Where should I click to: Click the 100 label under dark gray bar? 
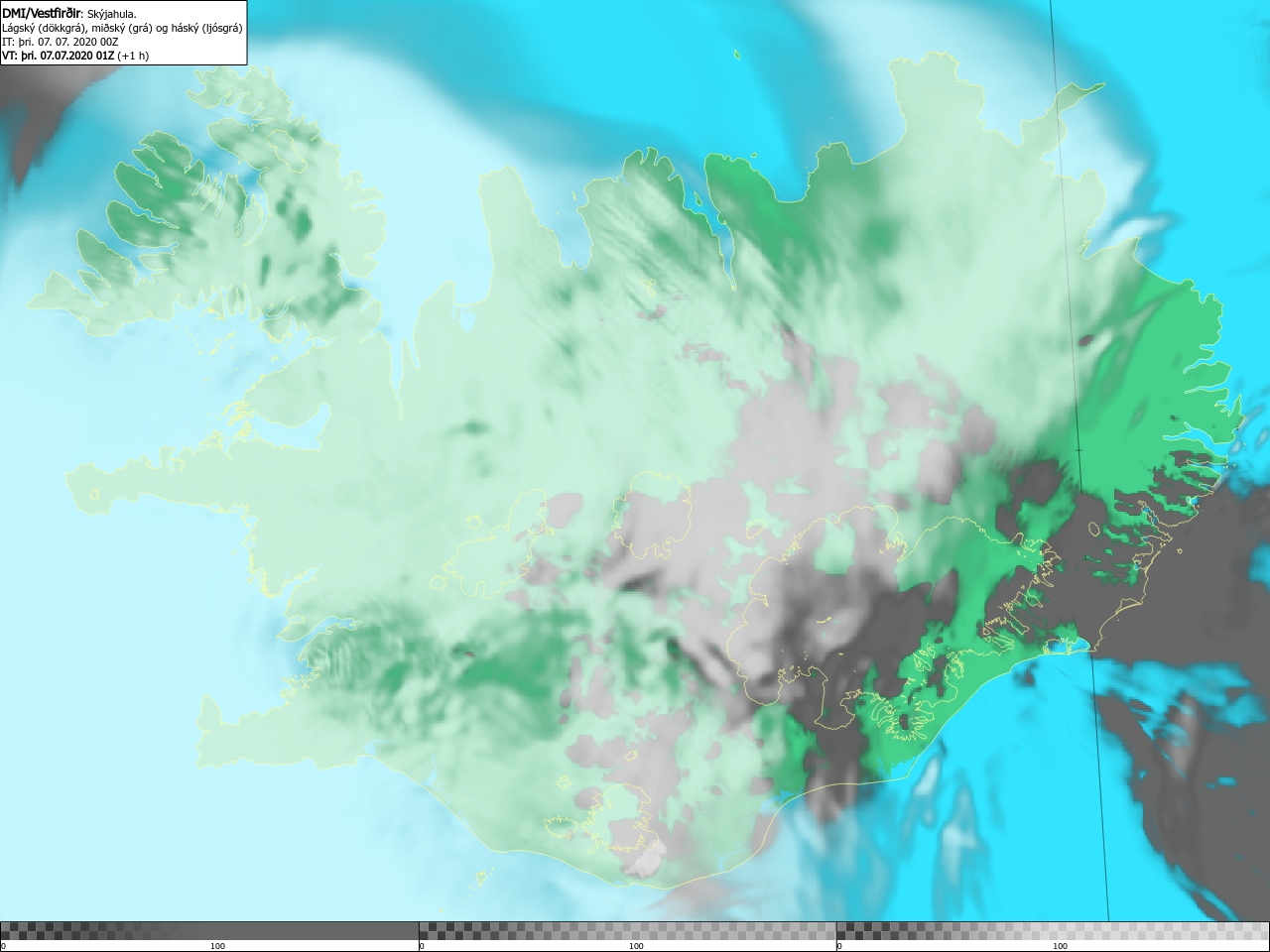(217, 946)
